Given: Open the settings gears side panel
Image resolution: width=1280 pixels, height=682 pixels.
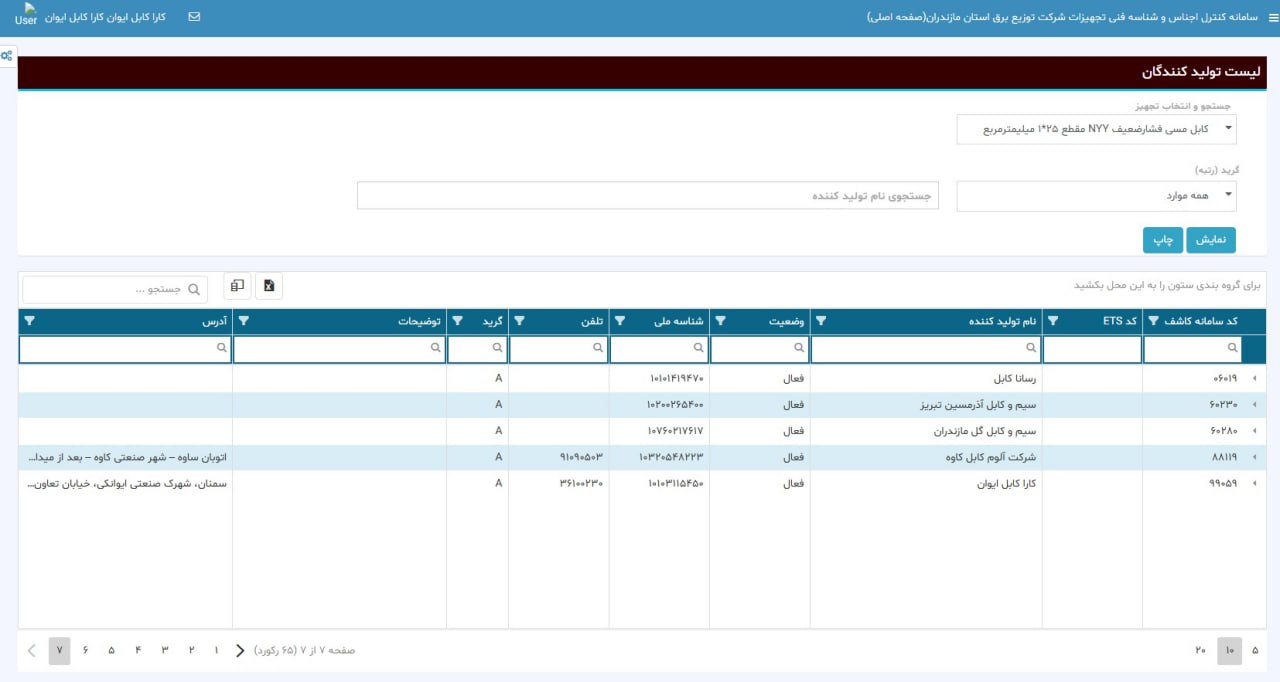Looking at the screenshot, I should [x=7, y=55].
